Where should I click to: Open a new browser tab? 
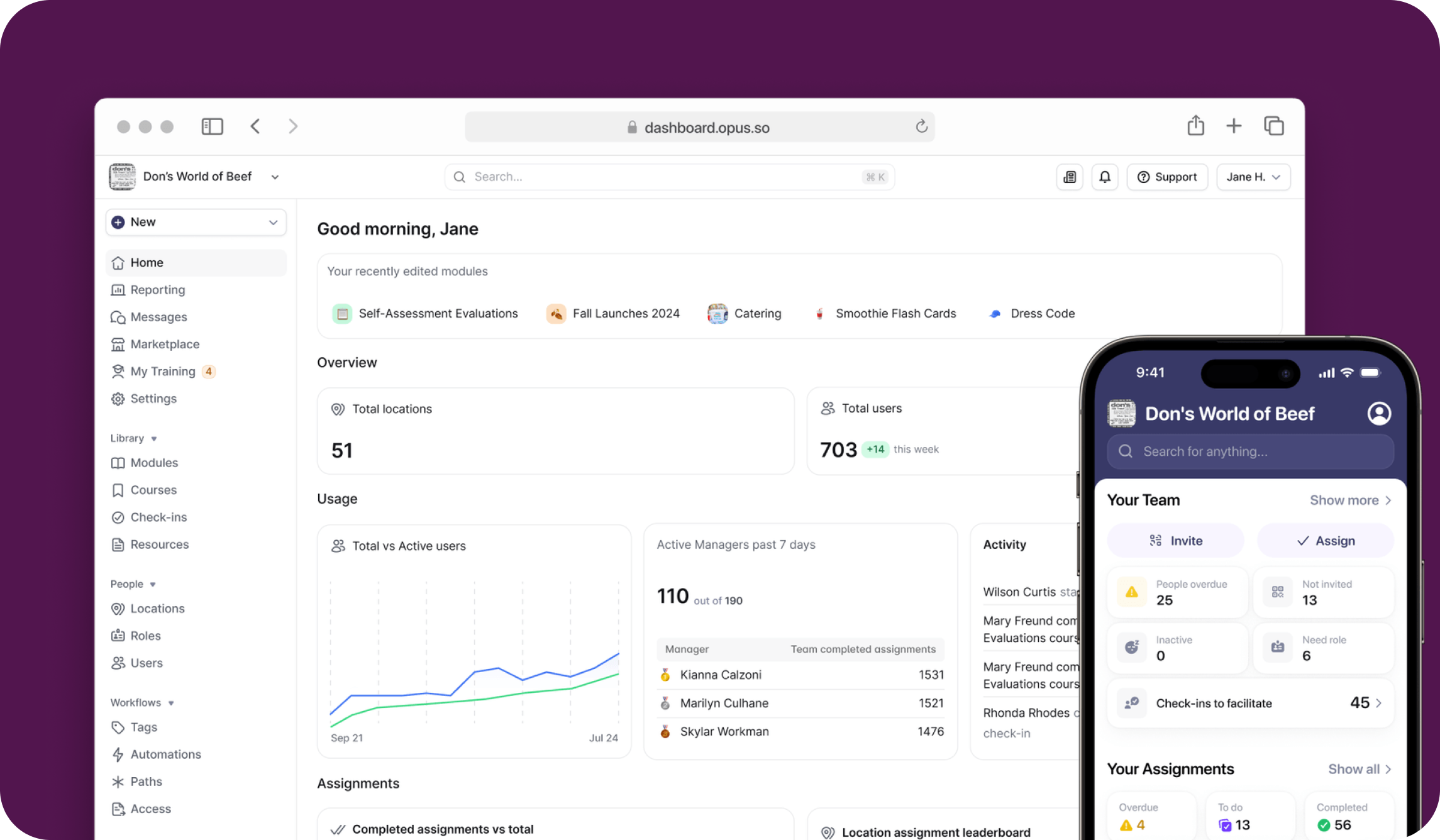(x=1234, y=126)
